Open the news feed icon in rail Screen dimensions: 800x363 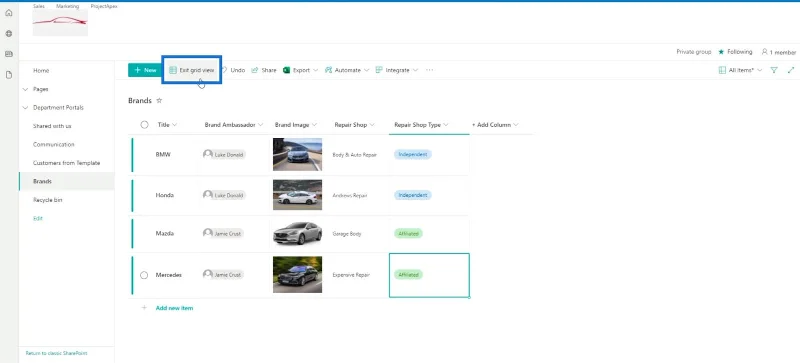[x=9, y=54]
